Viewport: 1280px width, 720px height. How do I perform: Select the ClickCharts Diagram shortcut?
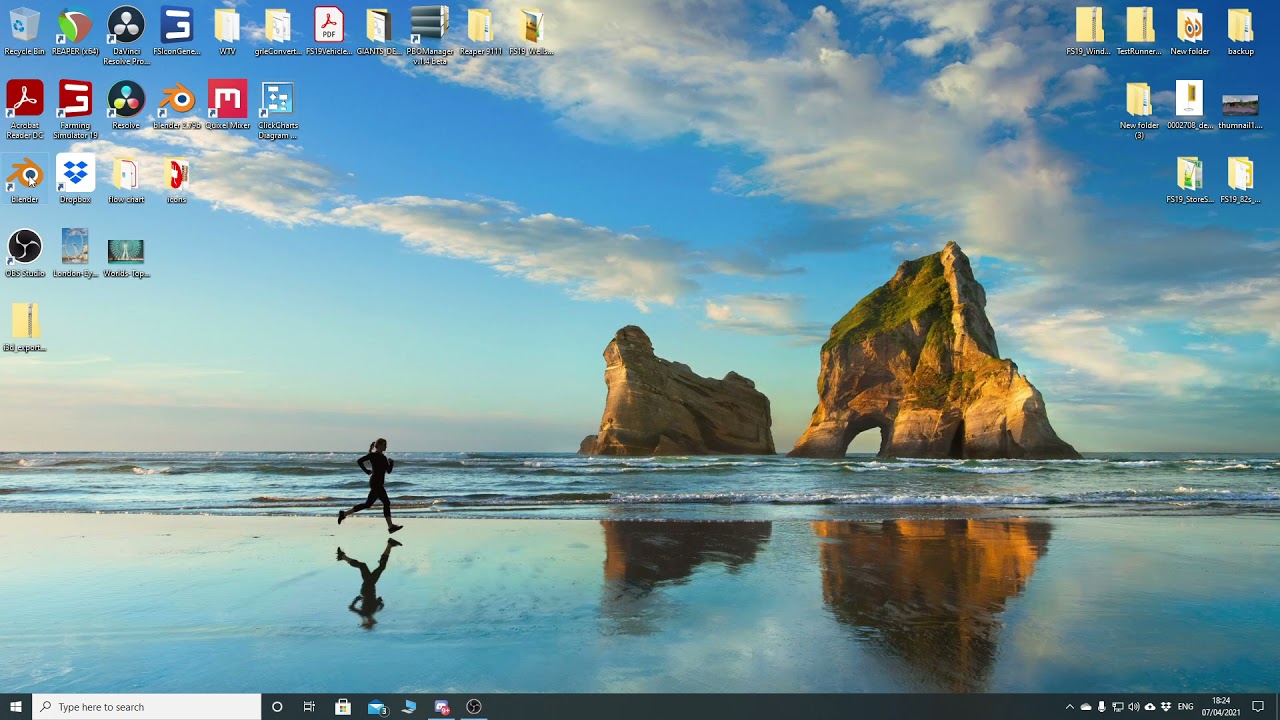(x=278, y=110)
